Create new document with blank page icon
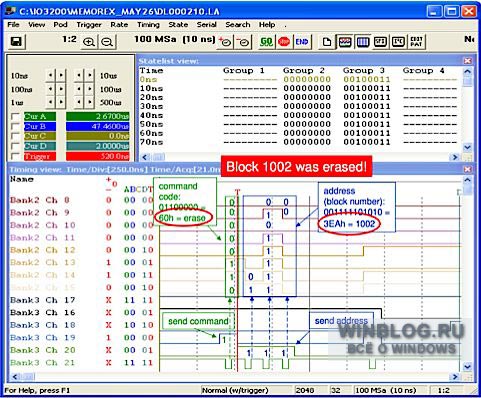The height and width of the screenshot is (398, 481). [x=327, y=42]
